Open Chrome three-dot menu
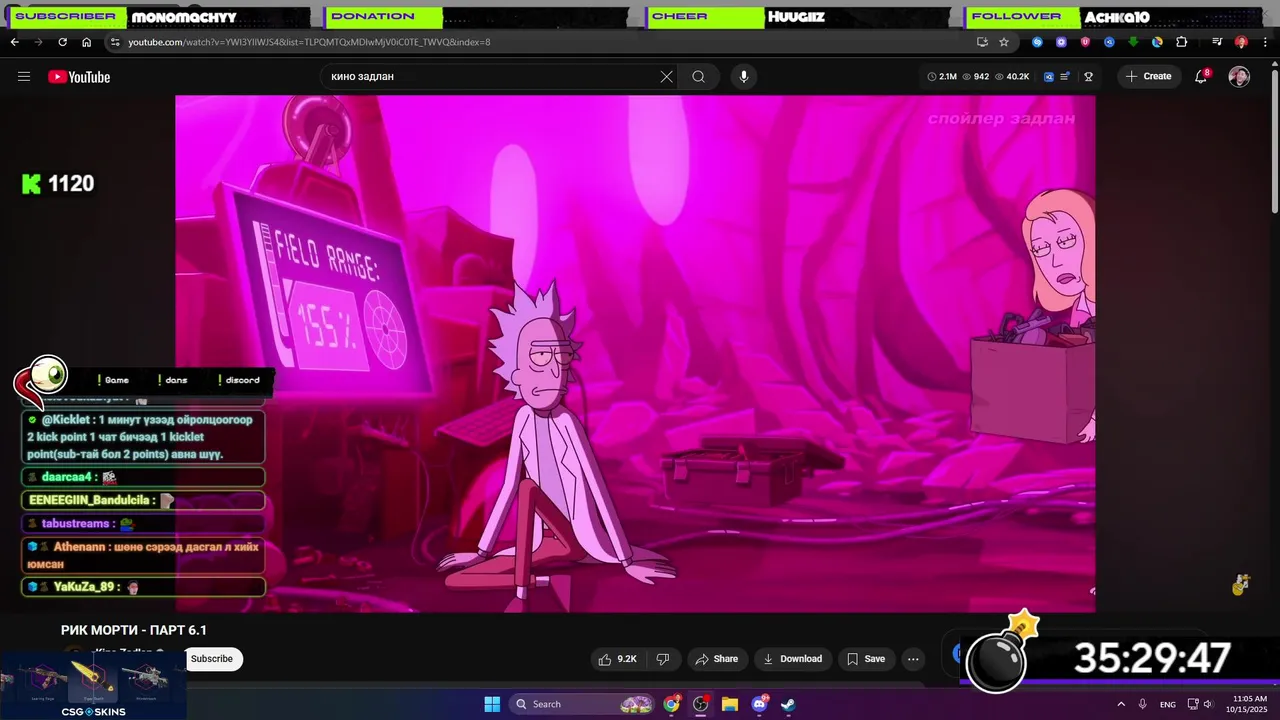1280x720 pixels. pos(1265,42)
